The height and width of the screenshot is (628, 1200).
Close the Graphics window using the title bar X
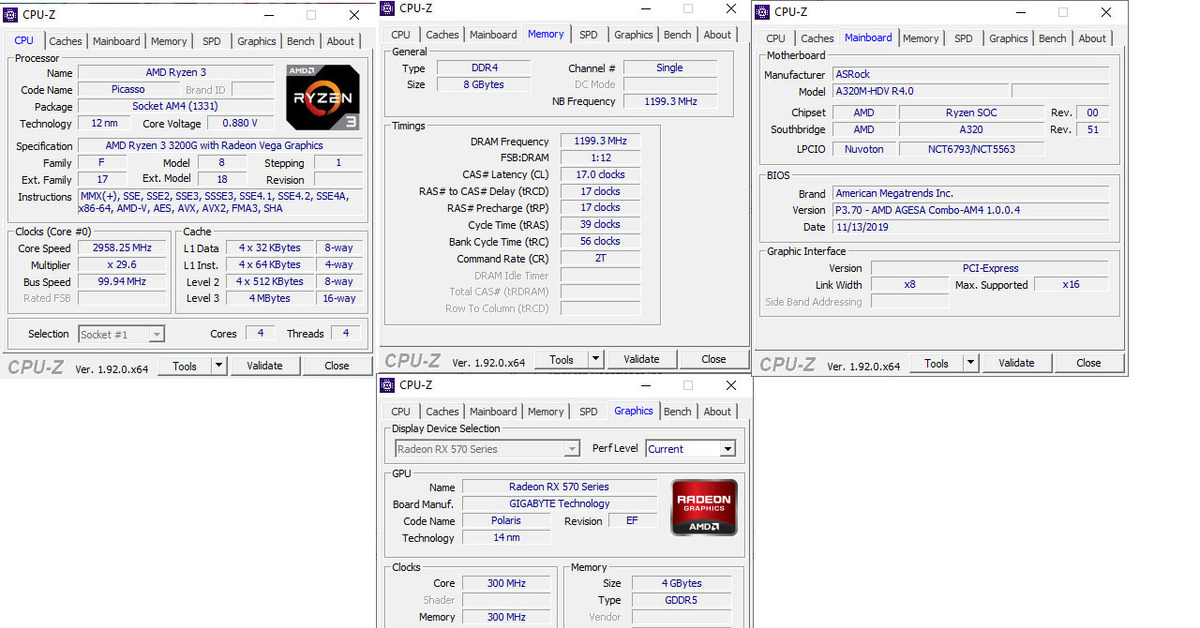pyautogui.click(x=731, y=385)
